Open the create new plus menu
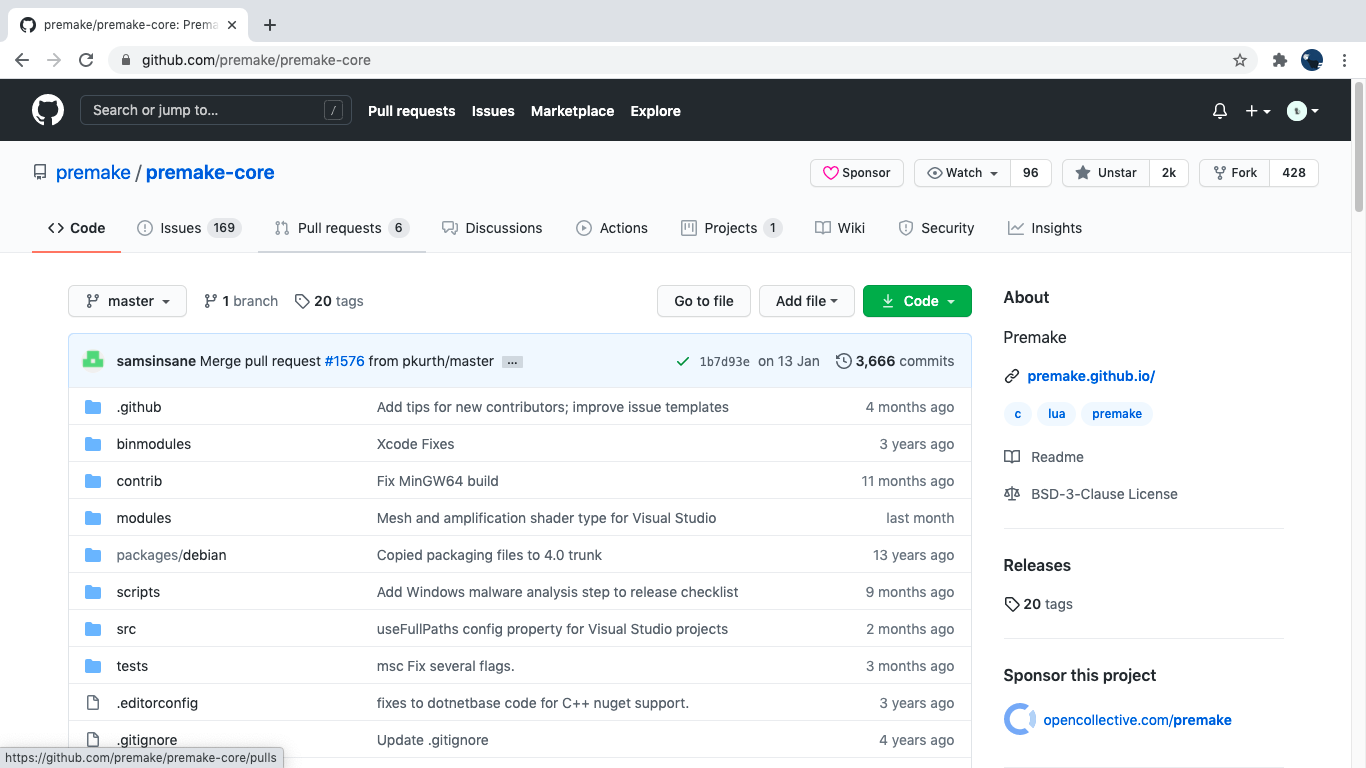 tap(1258, 111)
